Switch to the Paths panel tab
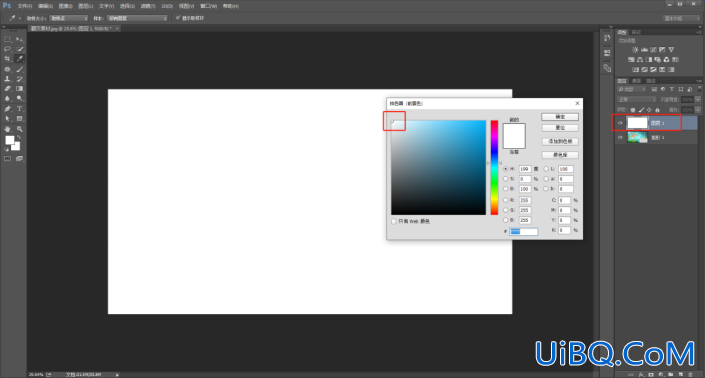The height and width of the screenshot is (378, 705). [x=651, y=81]
